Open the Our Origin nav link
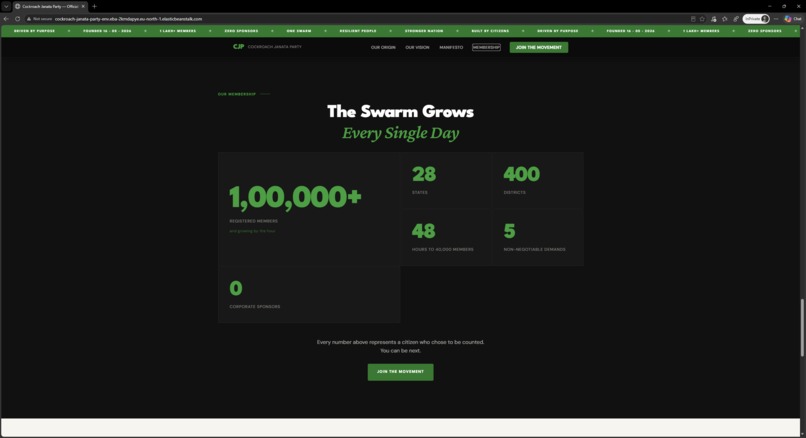This screenshot has width=806, height=438. pos(383,47)
